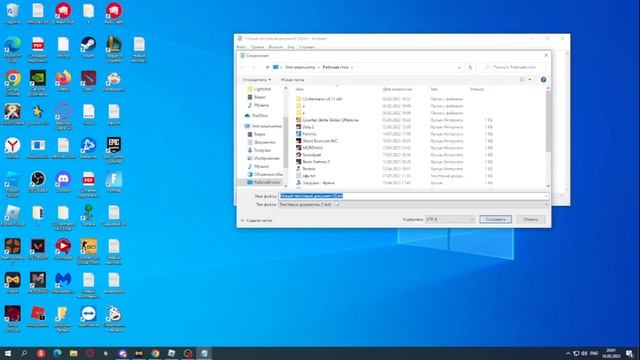The width and height of the screenshot is (640, 360).
Task: Select the Roblox Player desktop icon
Action: tap(13, 215)
